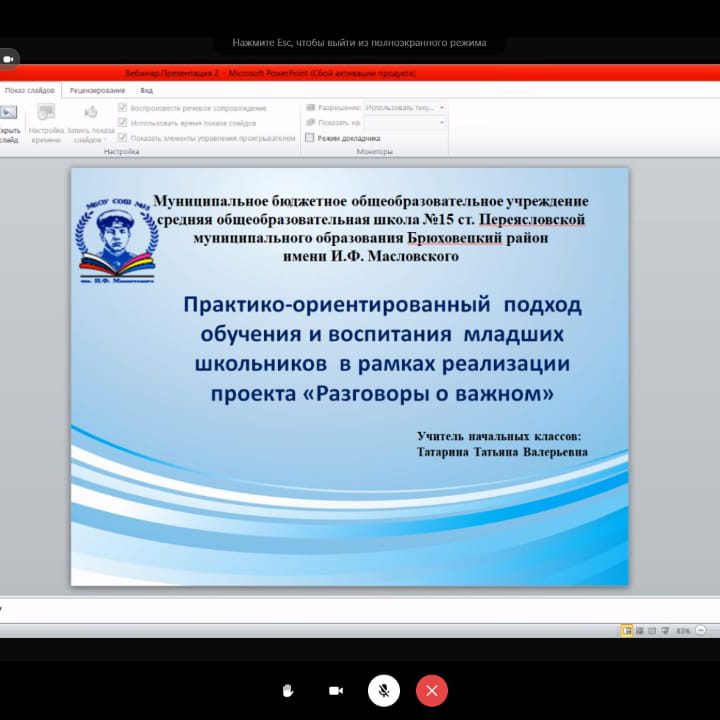Open Reading view from status bar

651,631
